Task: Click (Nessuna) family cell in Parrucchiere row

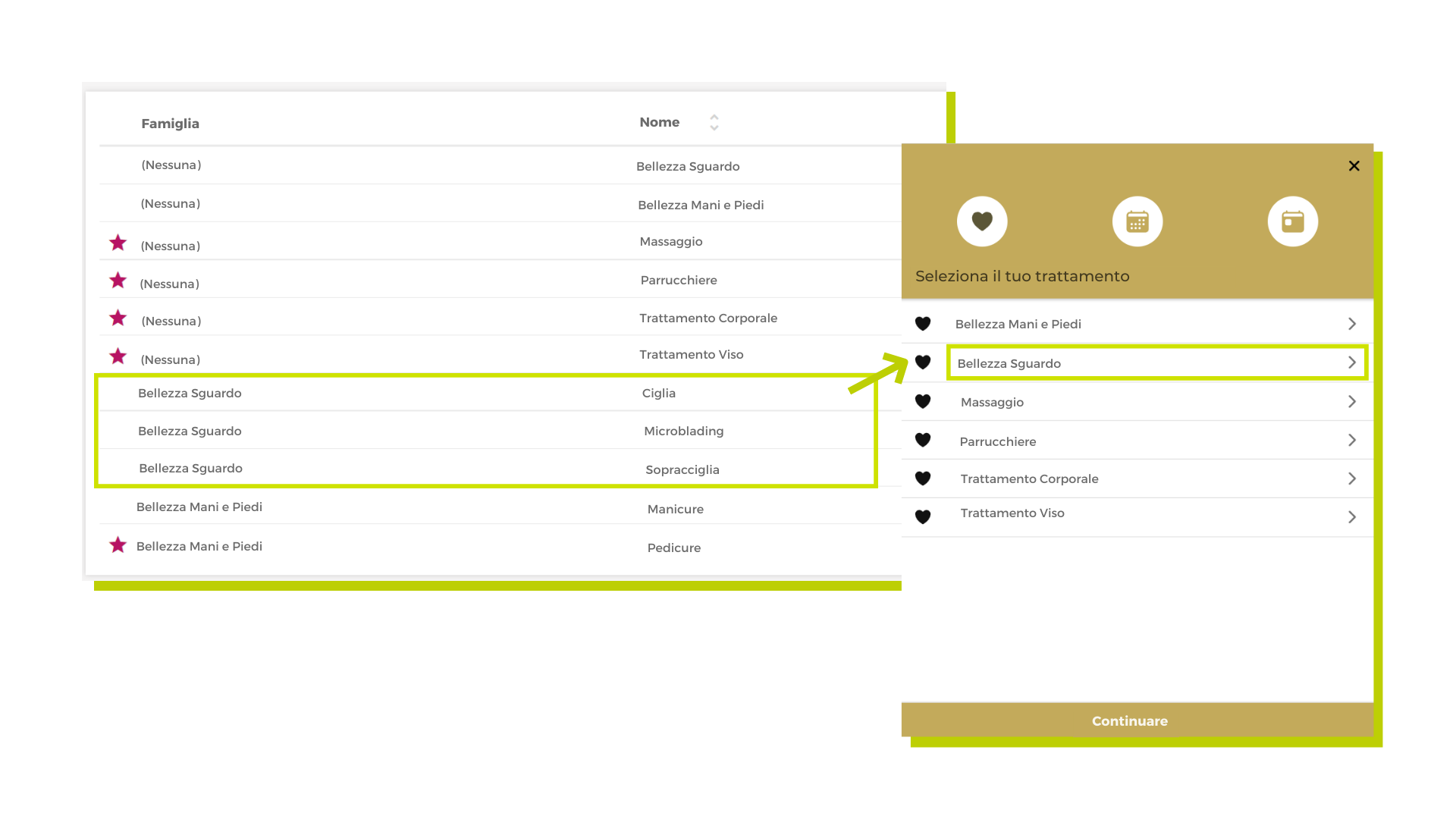Action: pos(170,284)
